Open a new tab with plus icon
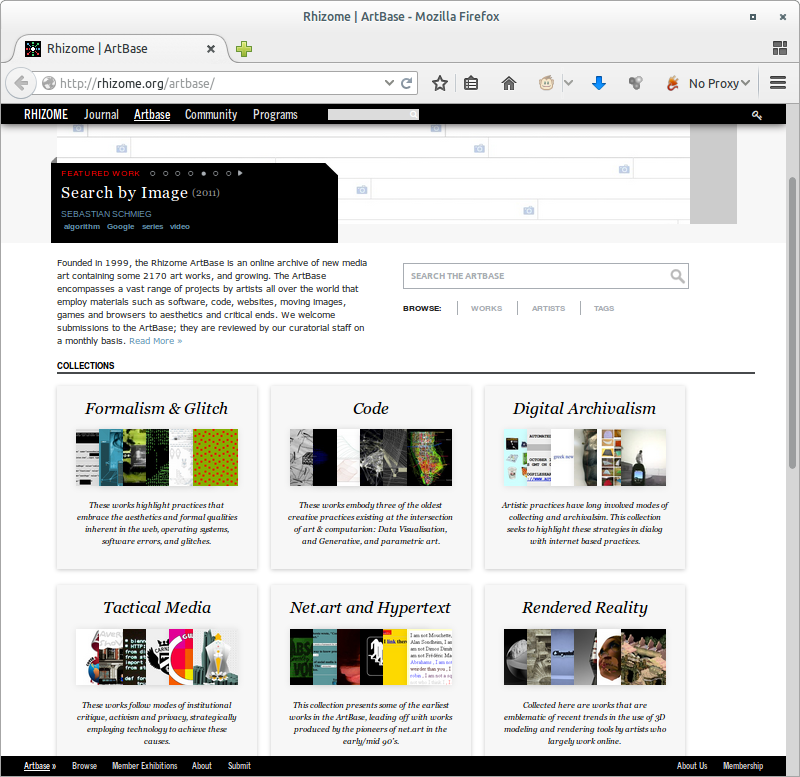 click(x=244, y=49)
